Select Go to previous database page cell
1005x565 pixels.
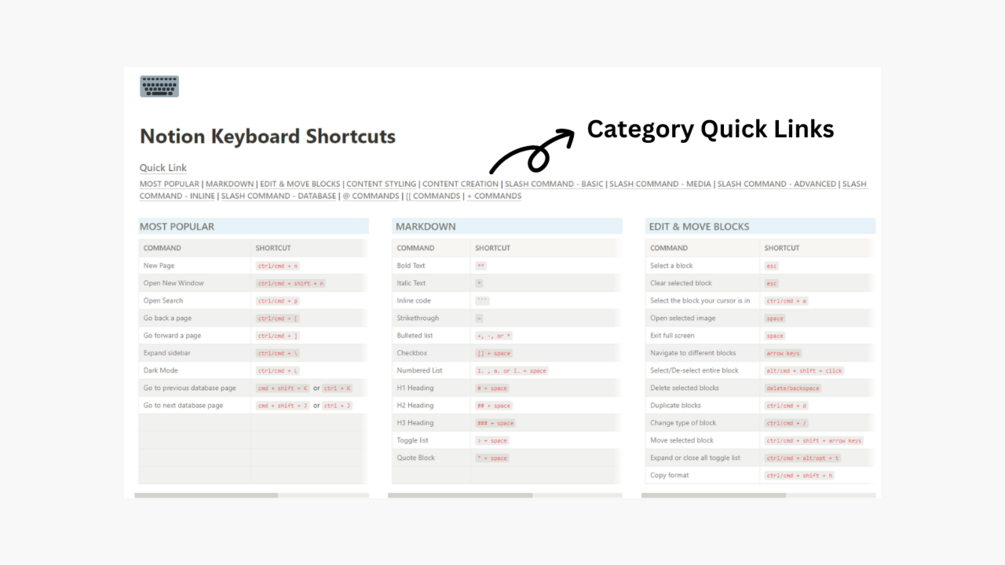pos(194,388)
